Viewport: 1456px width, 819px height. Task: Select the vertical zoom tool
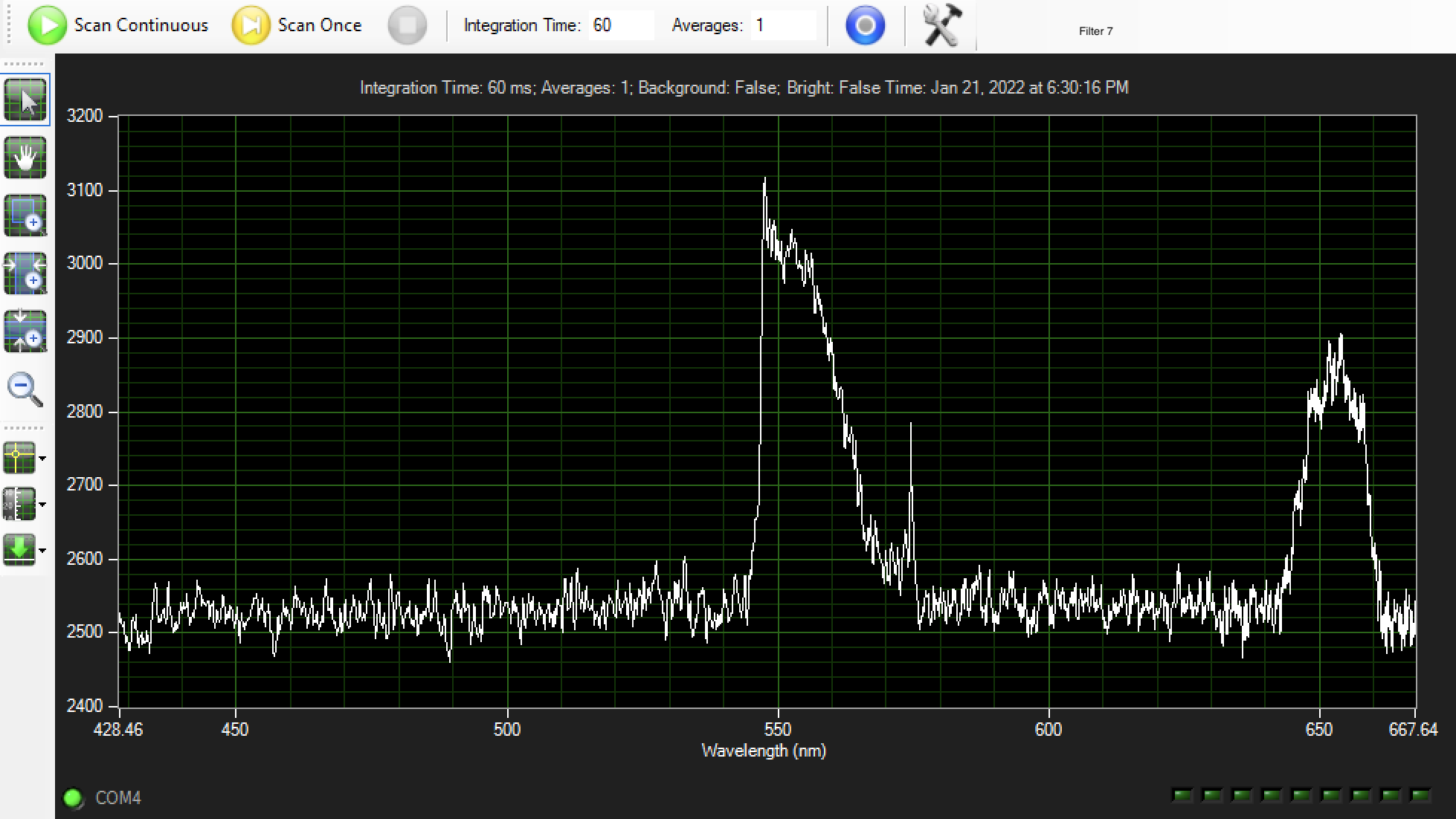[25, 331]
